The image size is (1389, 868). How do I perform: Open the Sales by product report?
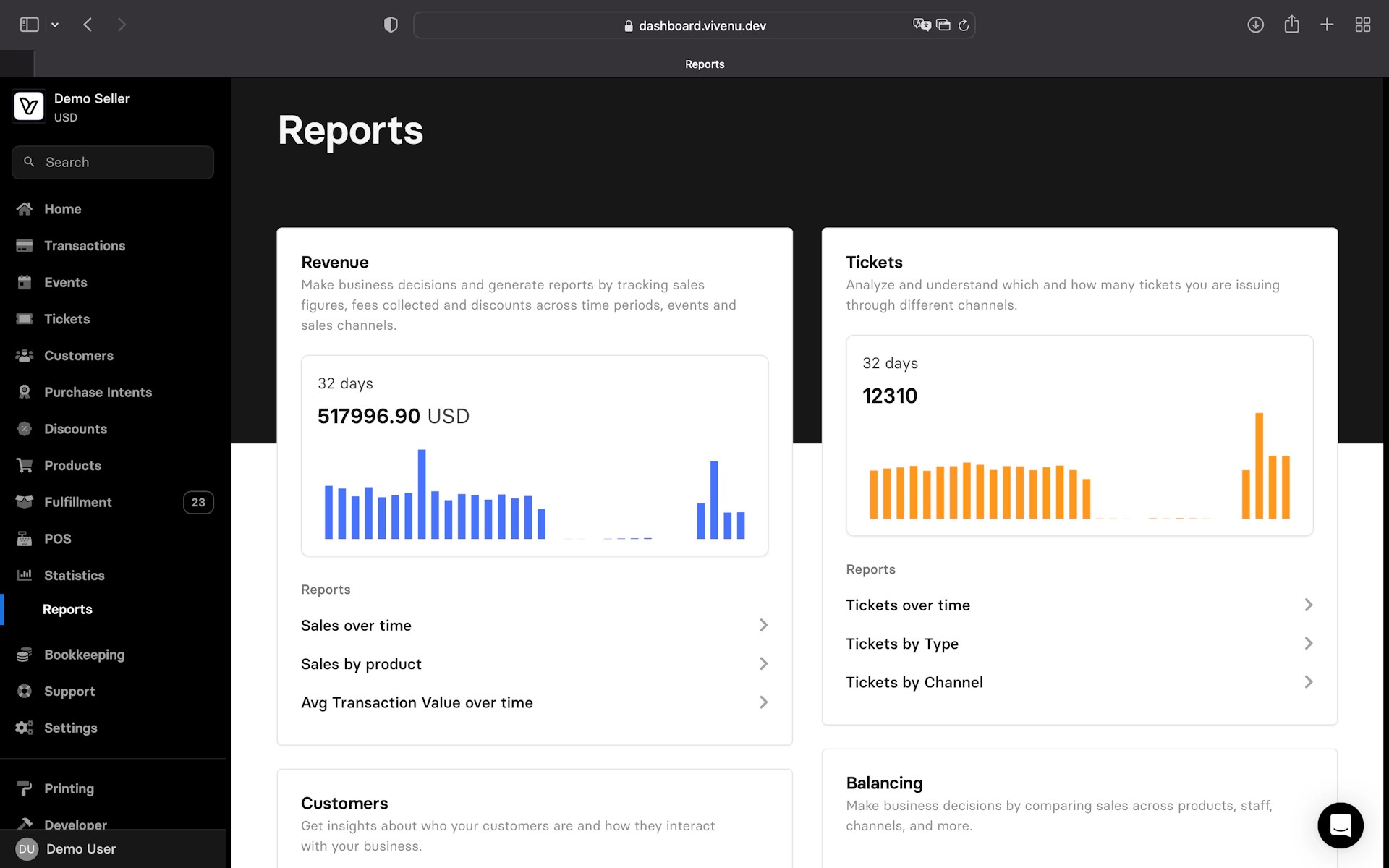click(x=361, y=664)
